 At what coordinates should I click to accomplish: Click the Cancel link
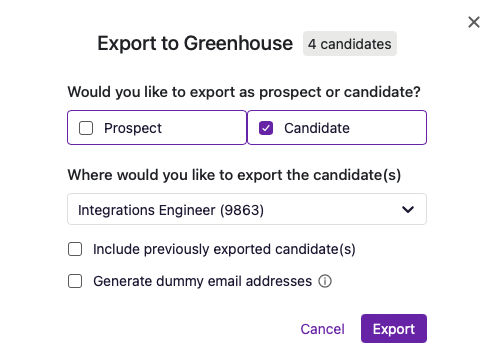(x=322, y=329)
